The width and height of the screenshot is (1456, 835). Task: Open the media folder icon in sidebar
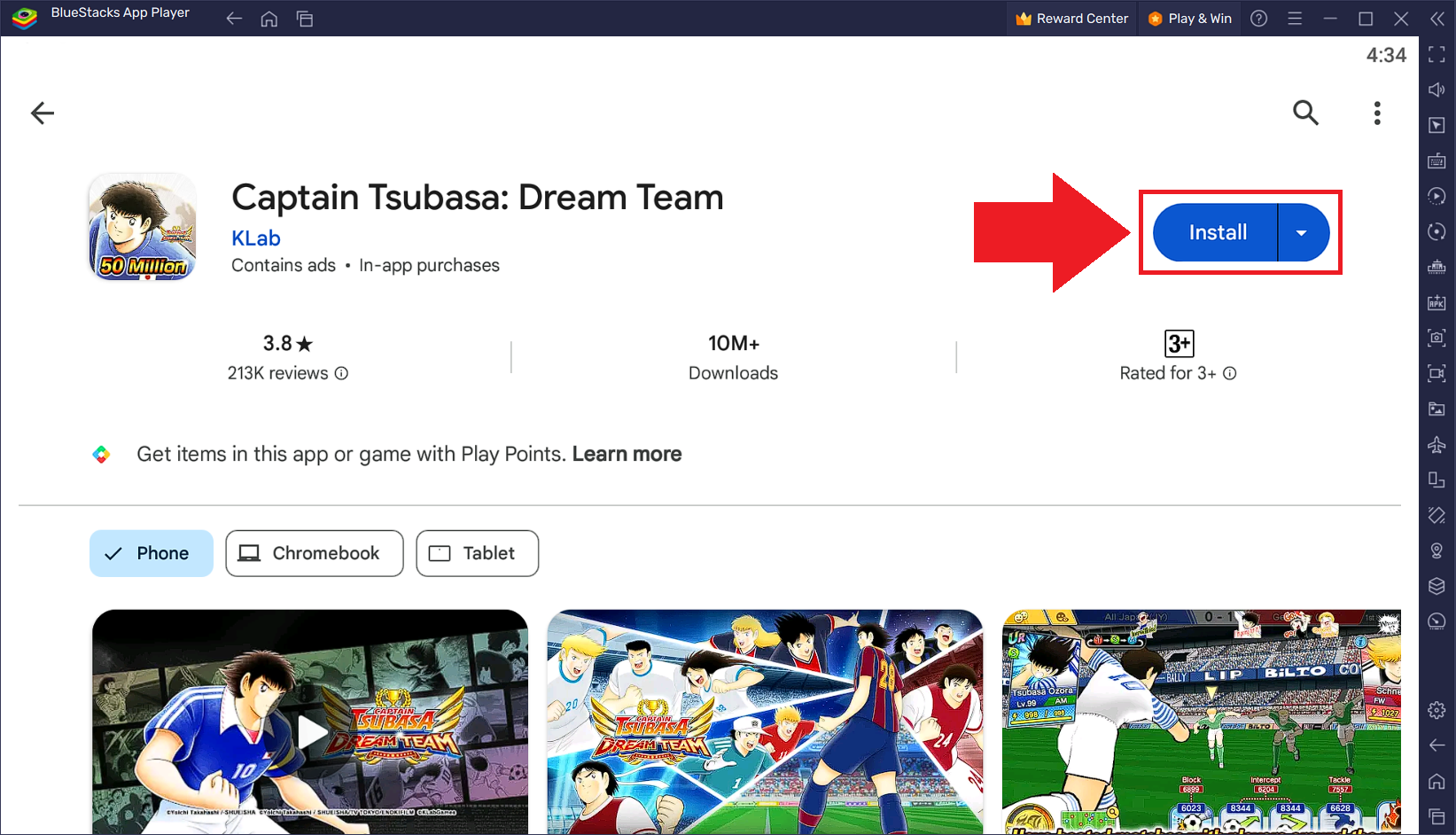click(x=1437, y=409)
